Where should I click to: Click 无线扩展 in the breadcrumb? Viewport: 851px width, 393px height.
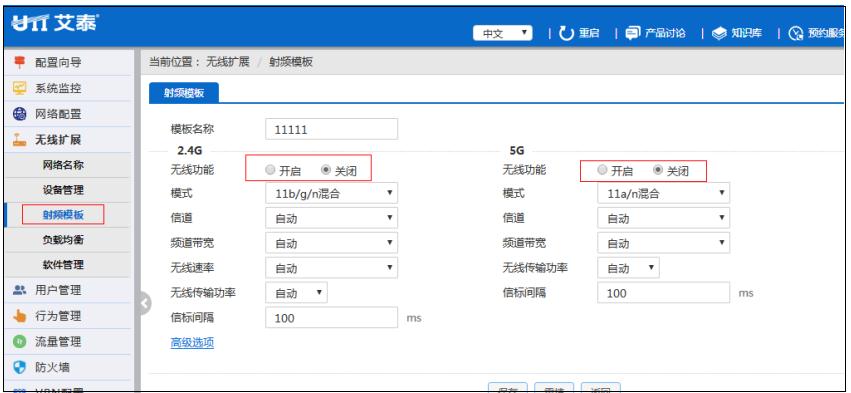[227, 62]
